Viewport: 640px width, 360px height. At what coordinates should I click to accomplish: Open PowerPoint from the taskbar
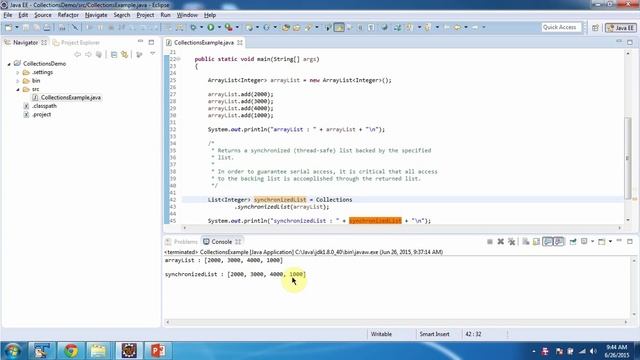point(158,351)
